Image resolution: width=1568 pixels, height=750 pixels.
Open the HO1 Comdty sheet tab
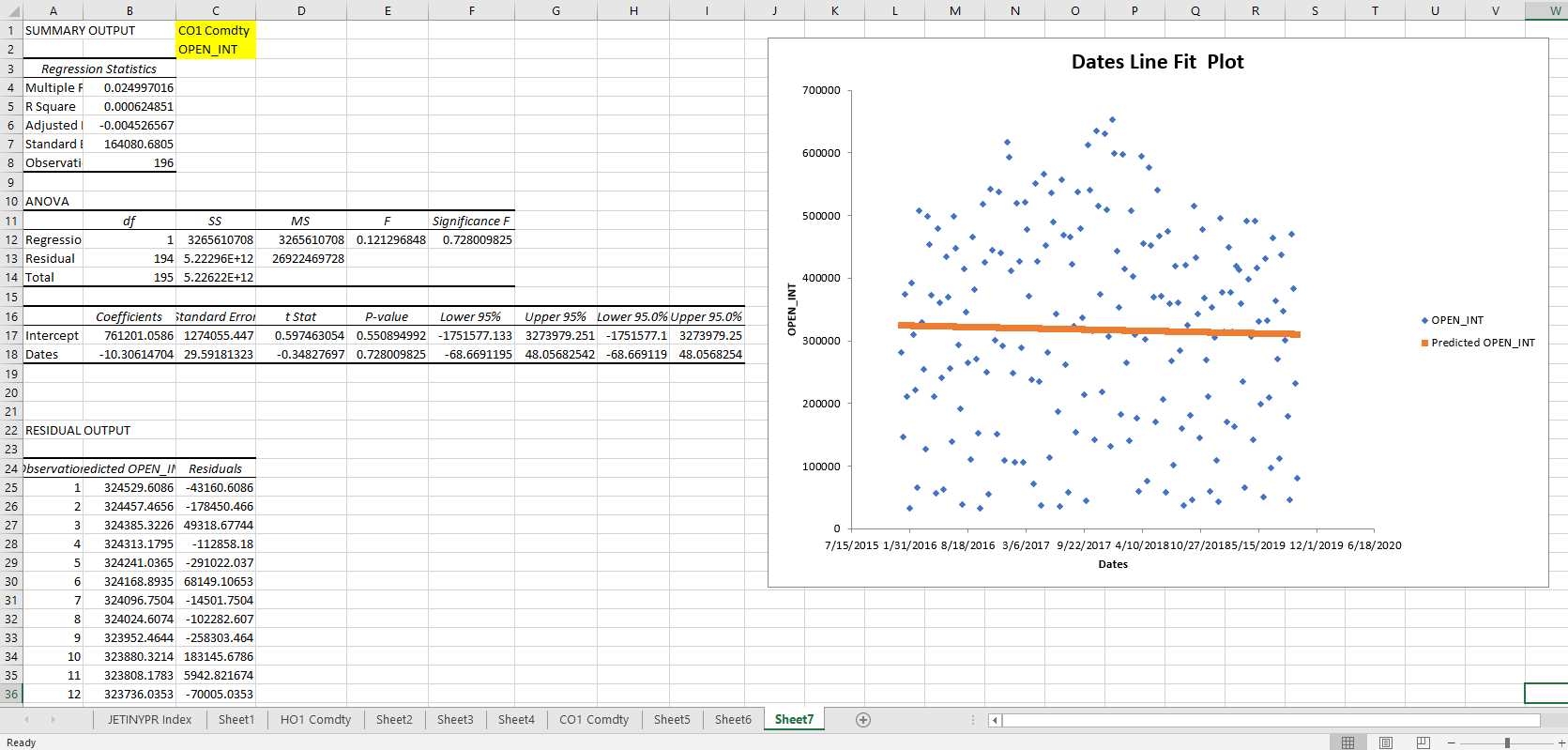click(x=315, y=720)
